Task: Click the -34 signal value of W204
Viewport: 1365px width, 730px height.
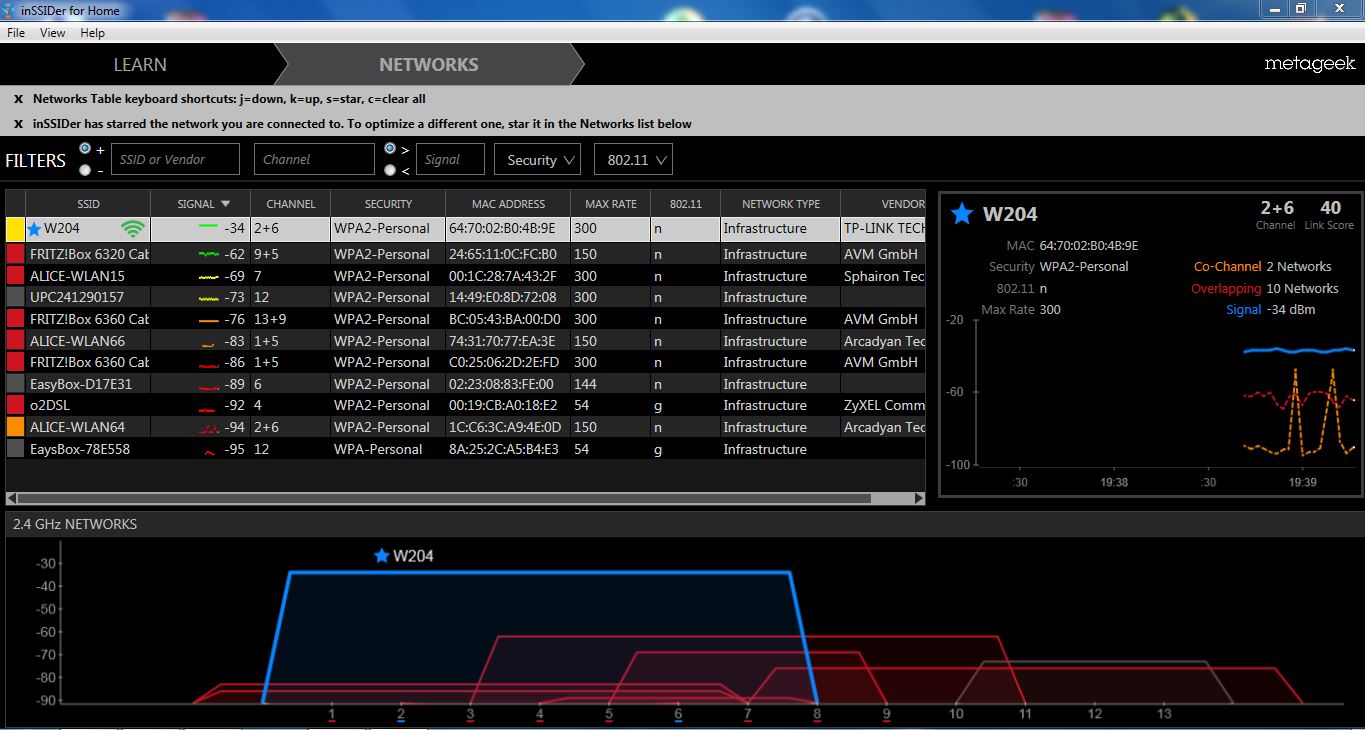Action: pos(233,229)
